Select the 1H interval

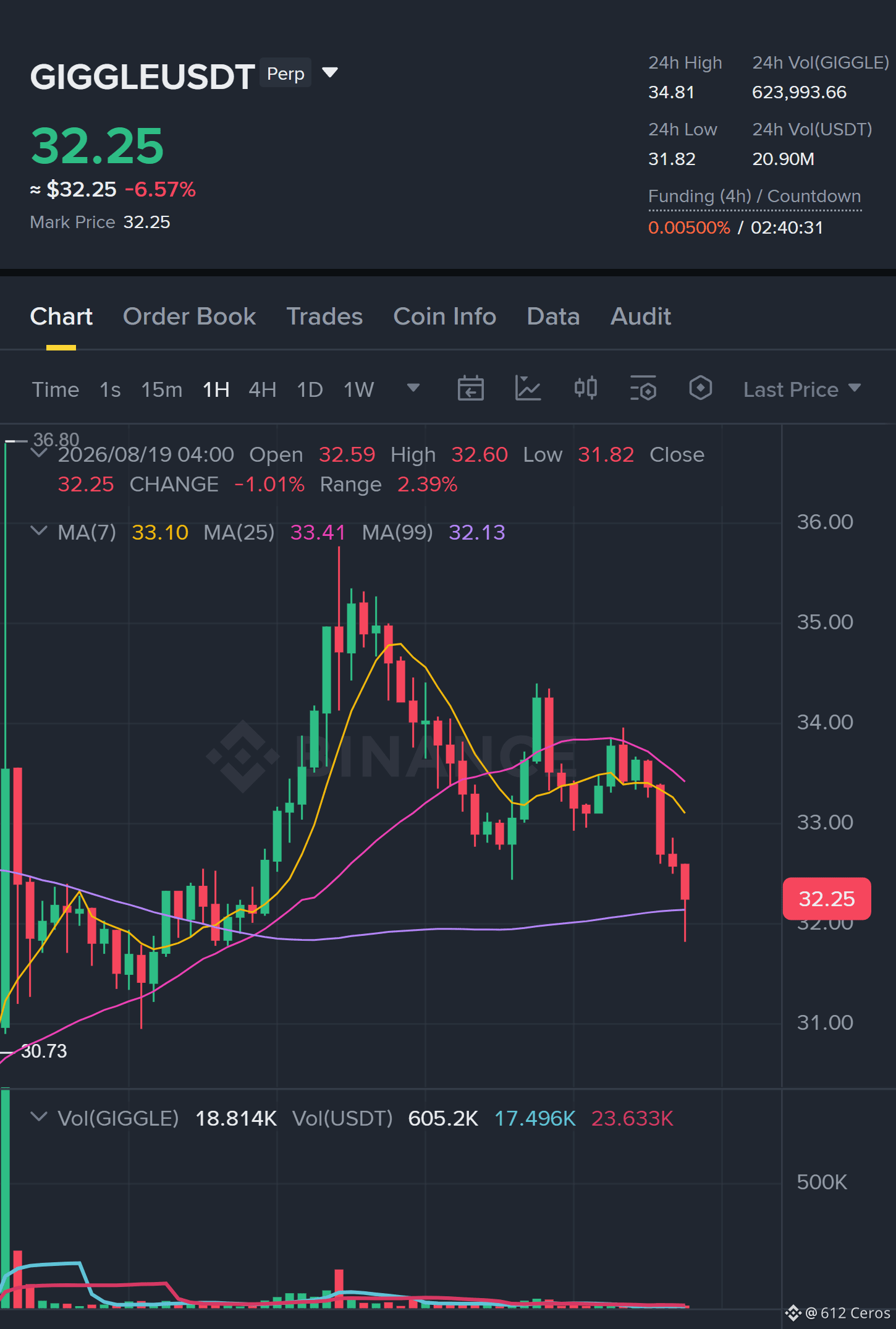(x=216, y=389)
